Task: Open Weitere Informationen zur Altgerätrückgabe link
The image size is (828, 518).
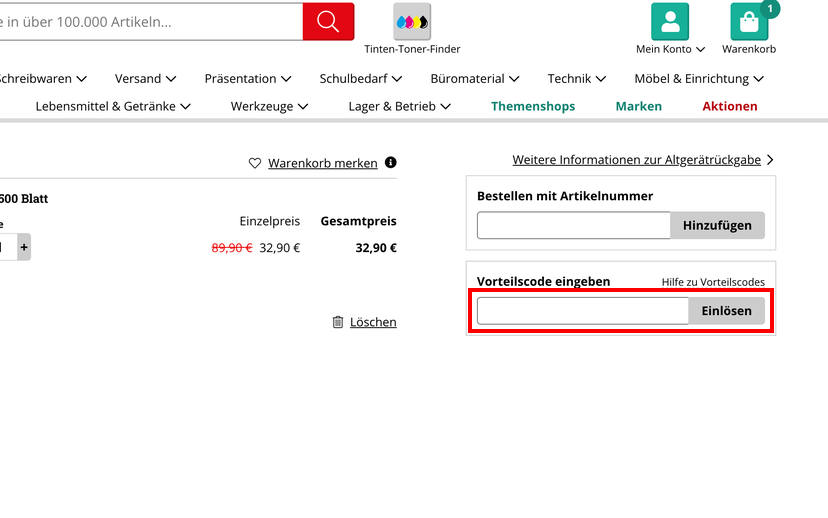Action: coord(636,160)
